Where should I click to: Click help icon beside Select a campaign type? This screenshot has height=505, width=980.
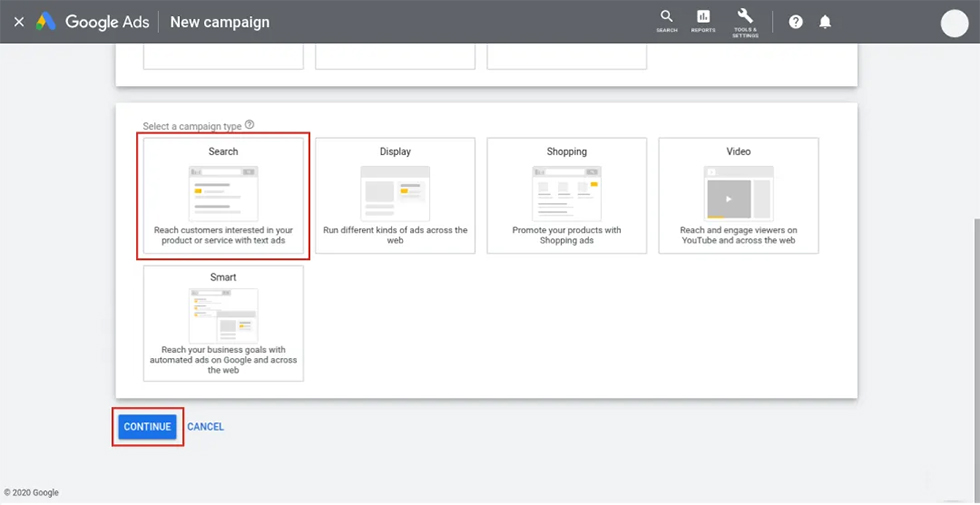click(x=249, y=125)
